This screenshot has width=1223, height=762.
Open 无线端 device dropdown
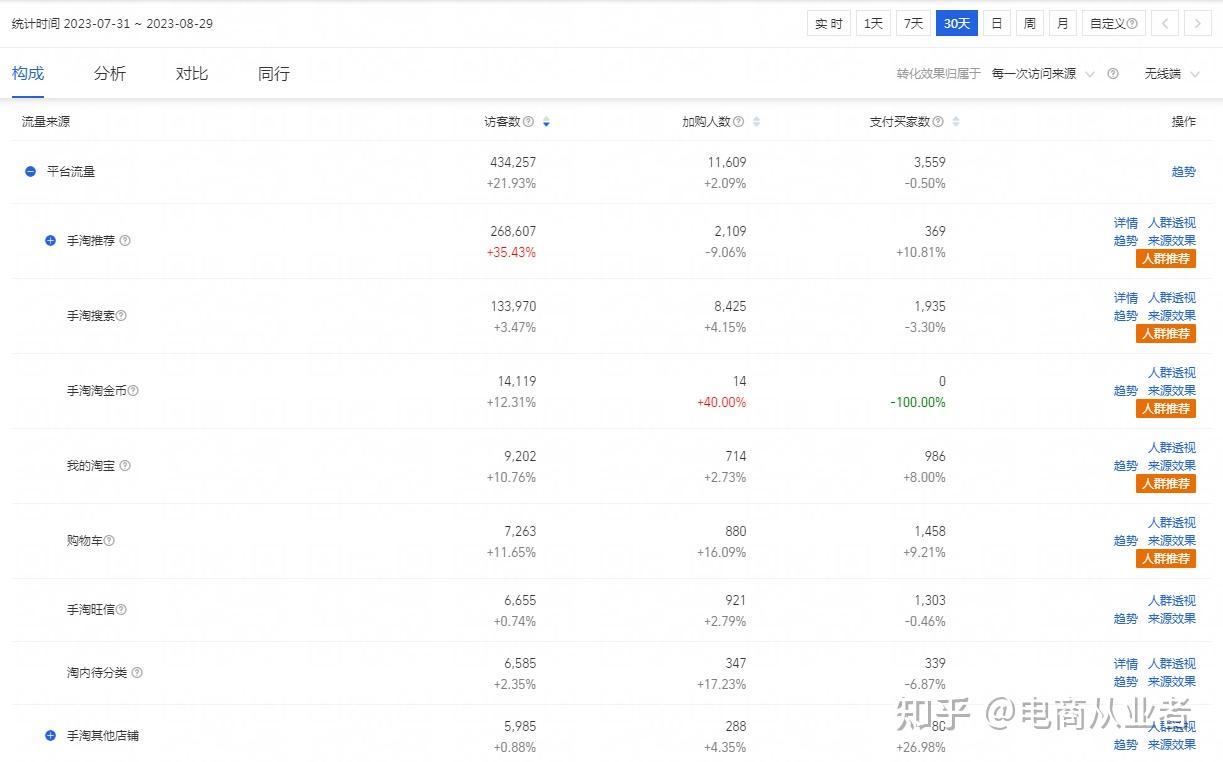[1170, 74]
